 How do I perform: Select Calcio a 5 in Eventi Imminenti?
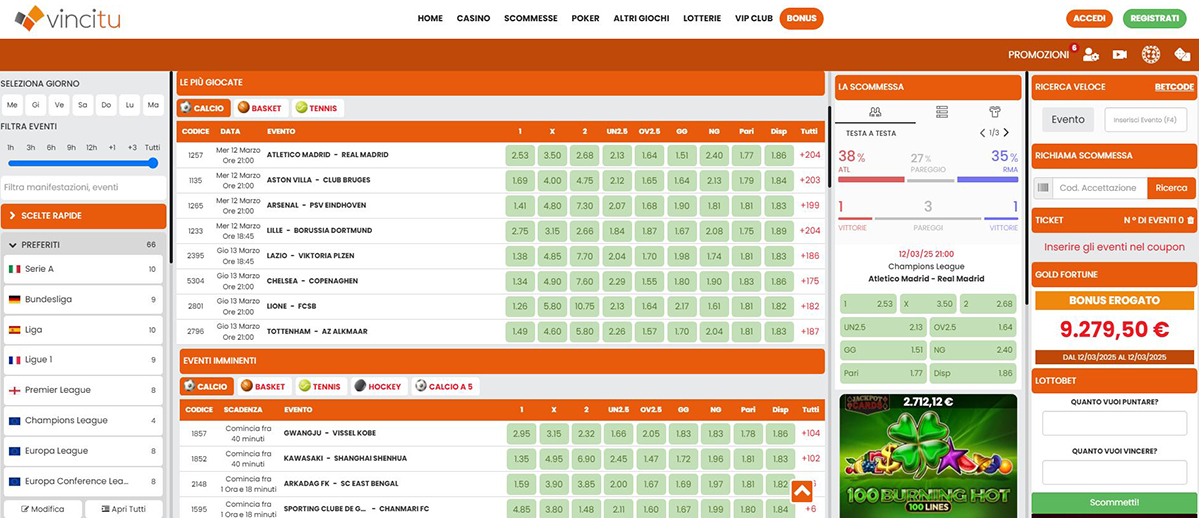coord(445,386)
